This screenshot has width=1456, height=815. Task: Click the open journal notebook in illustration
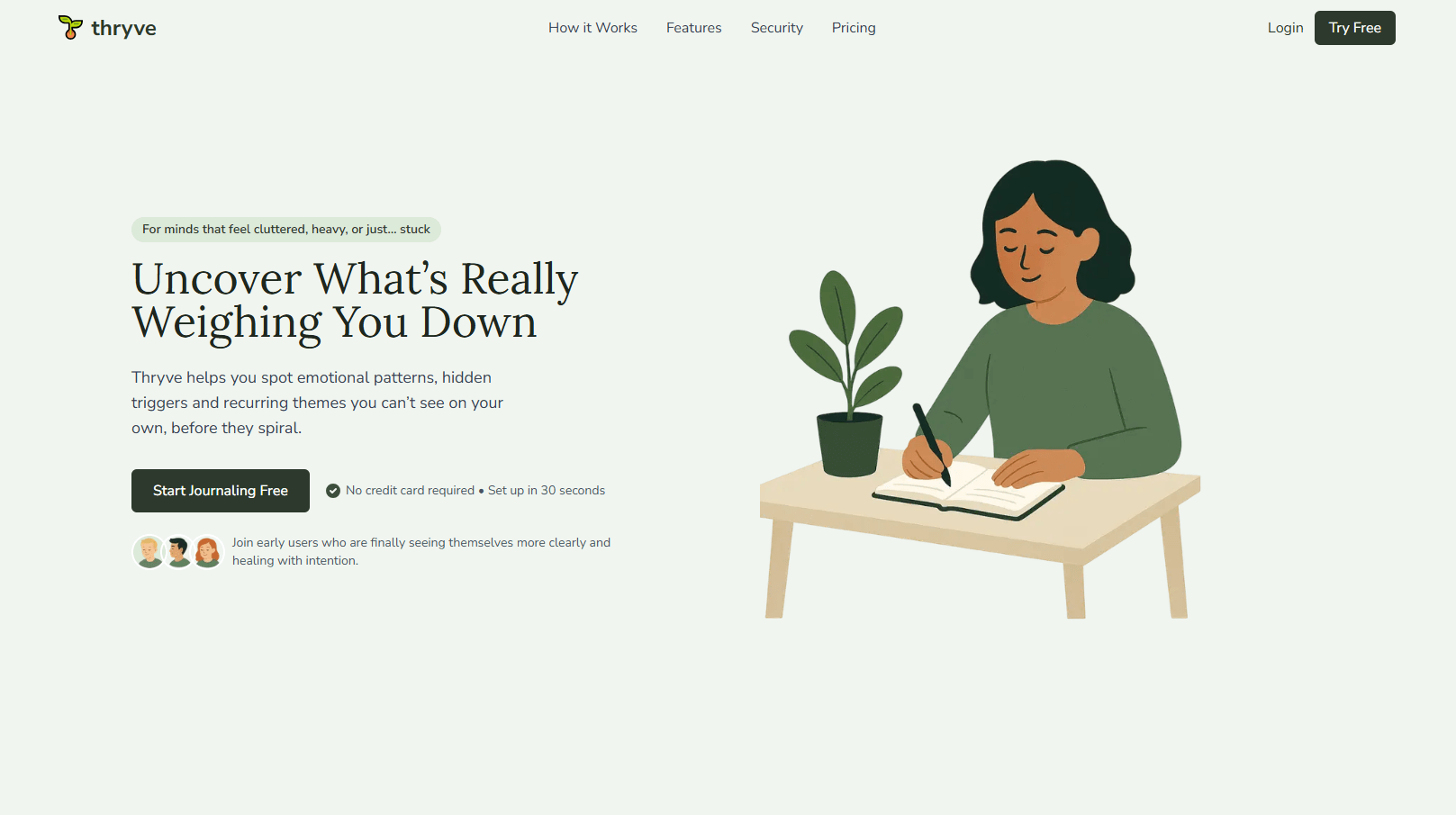pyautogui.click(x=969, y=489)
